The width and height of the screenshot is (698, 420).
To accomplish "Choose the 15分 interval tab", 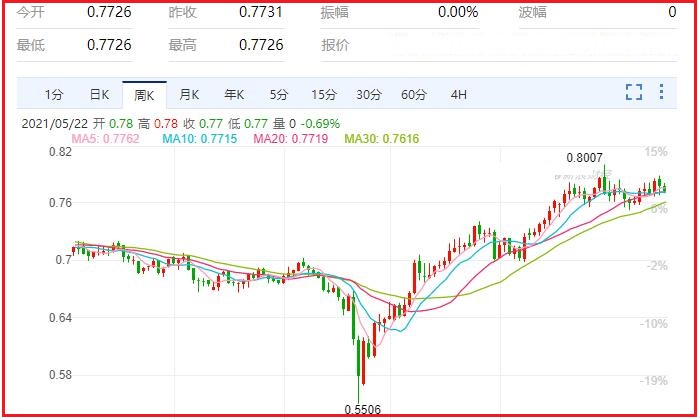I will pyautogui.click(x=323, y=95).
